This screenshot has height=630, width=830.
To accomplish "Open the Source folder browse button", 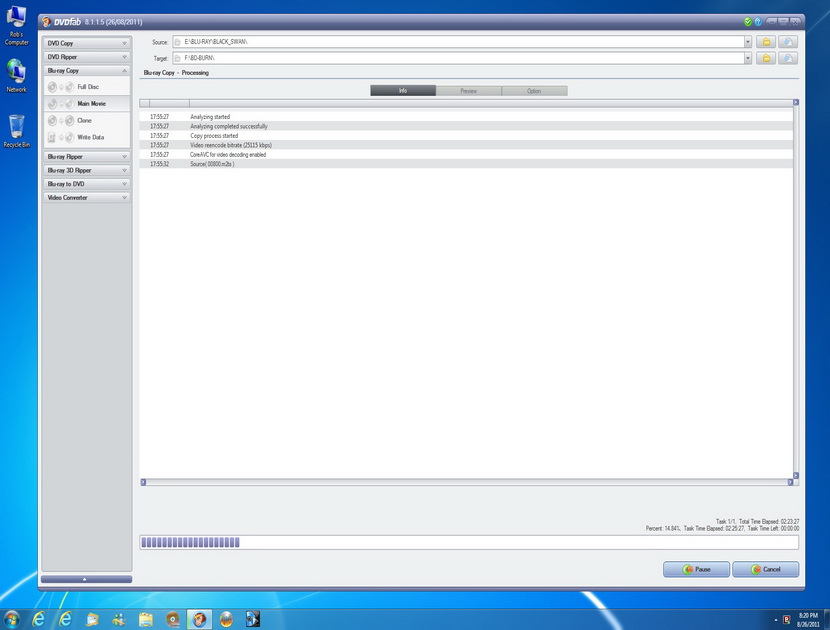I will [766, 42].
